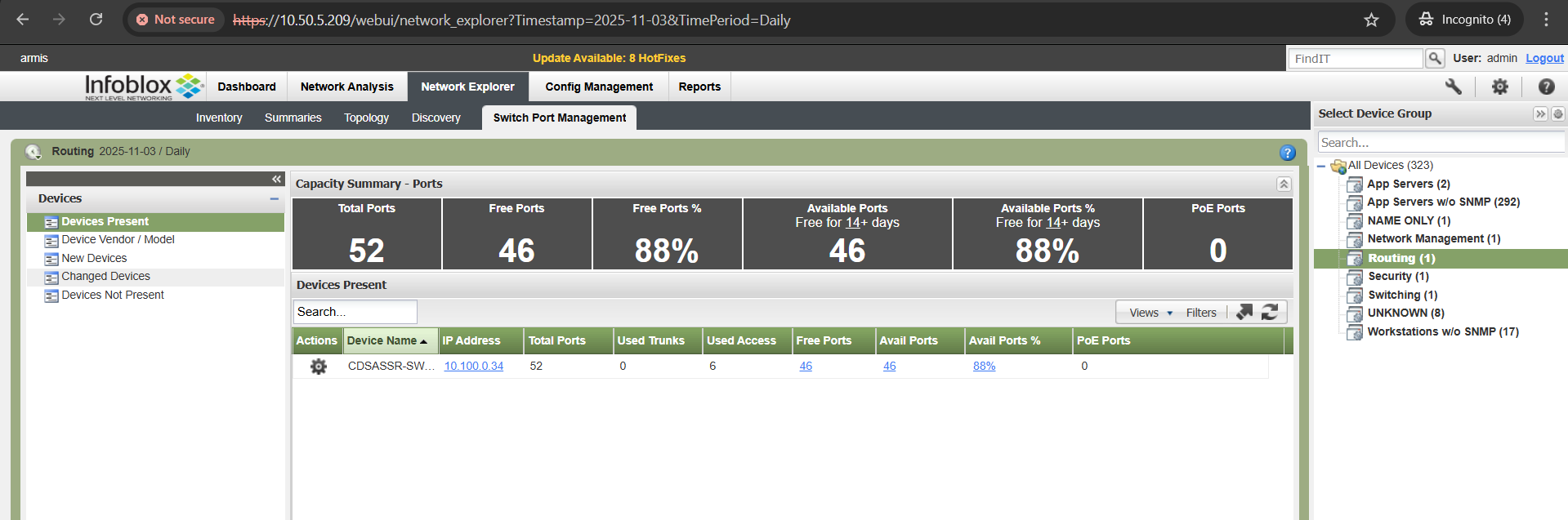
Task: Switch to Inventory sub-tab
Action: tap(219, 118)
